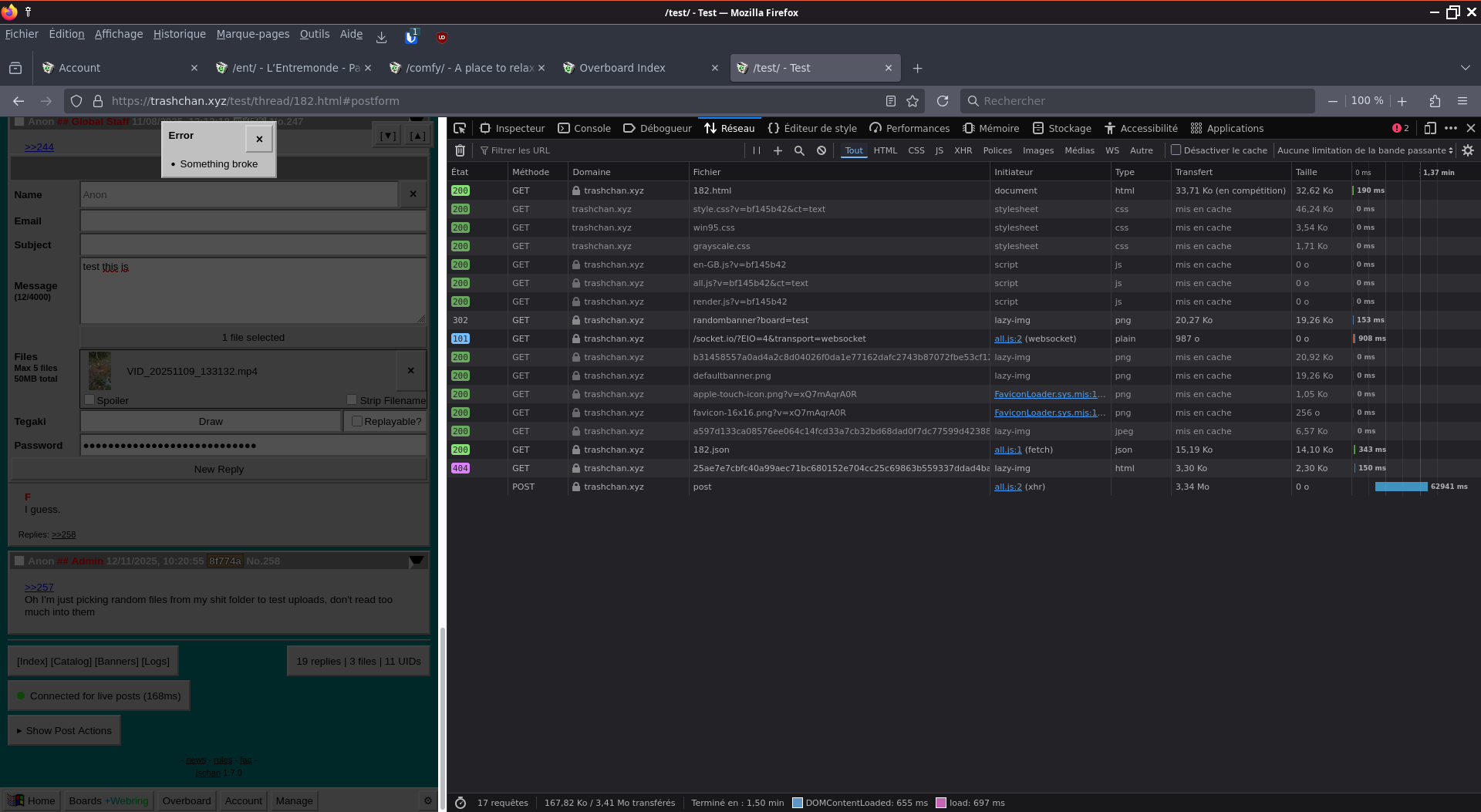1481x812 pixels.
Task: Click the devtools element picker icon
Action: 460,128
